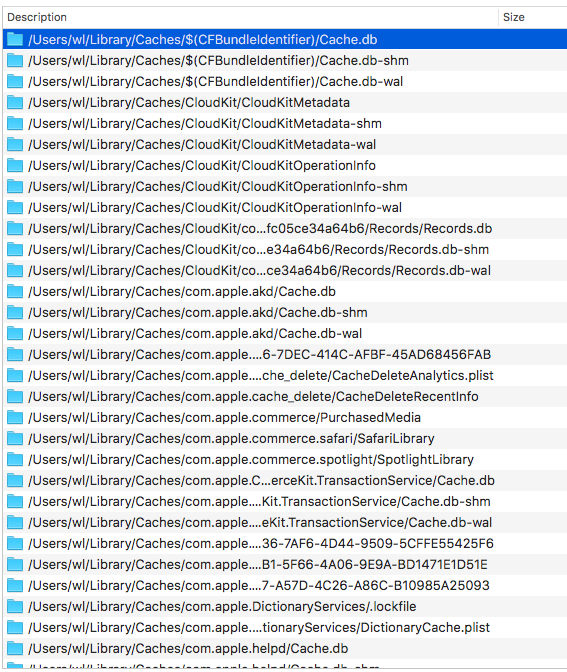Select the CloudKit/CloudKitMetadata-shm path

[205, 124]
